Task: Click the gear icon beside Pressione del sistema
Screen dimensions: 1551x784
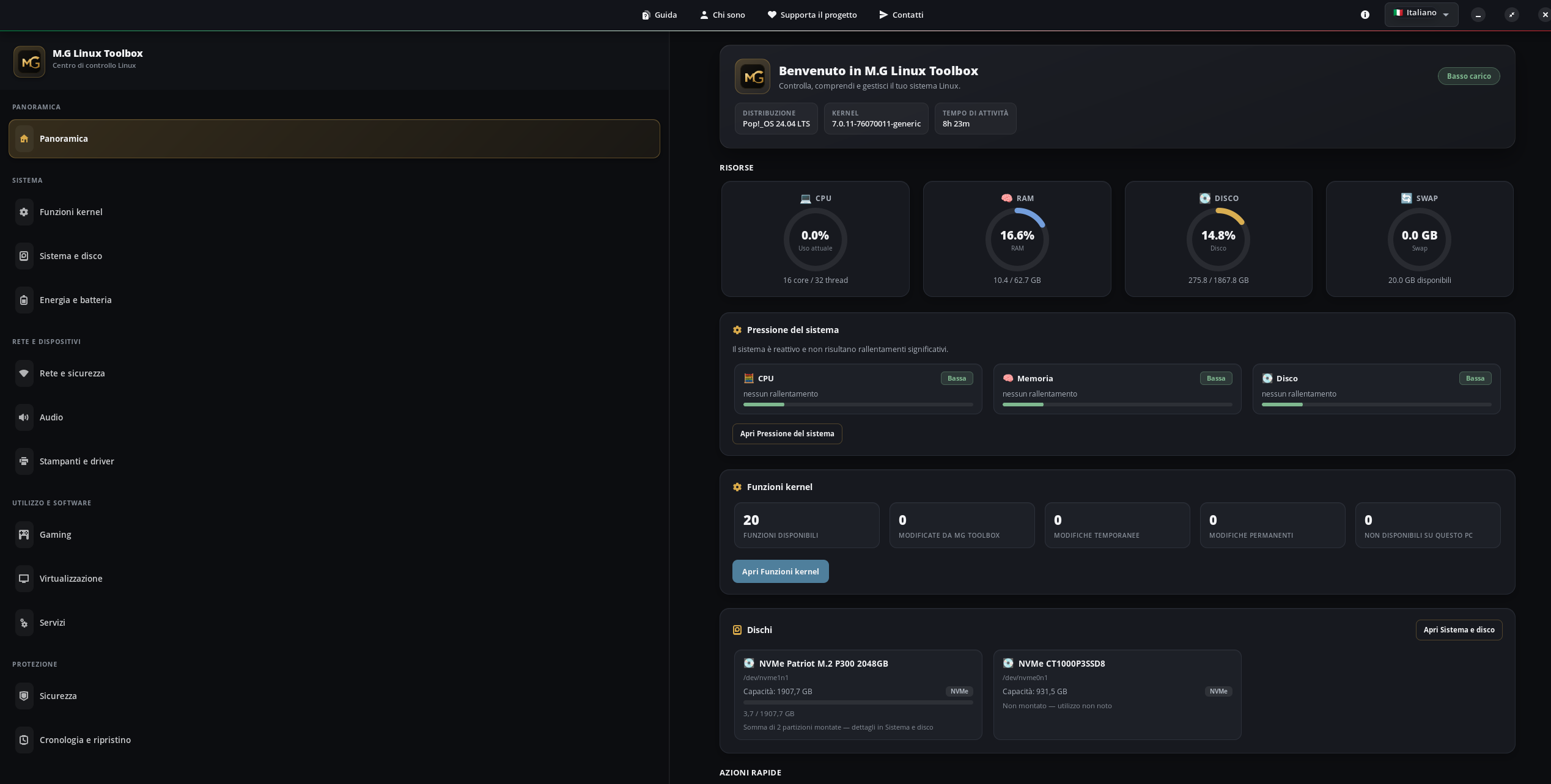Action: pyautogui.click(x=737, y=330)
